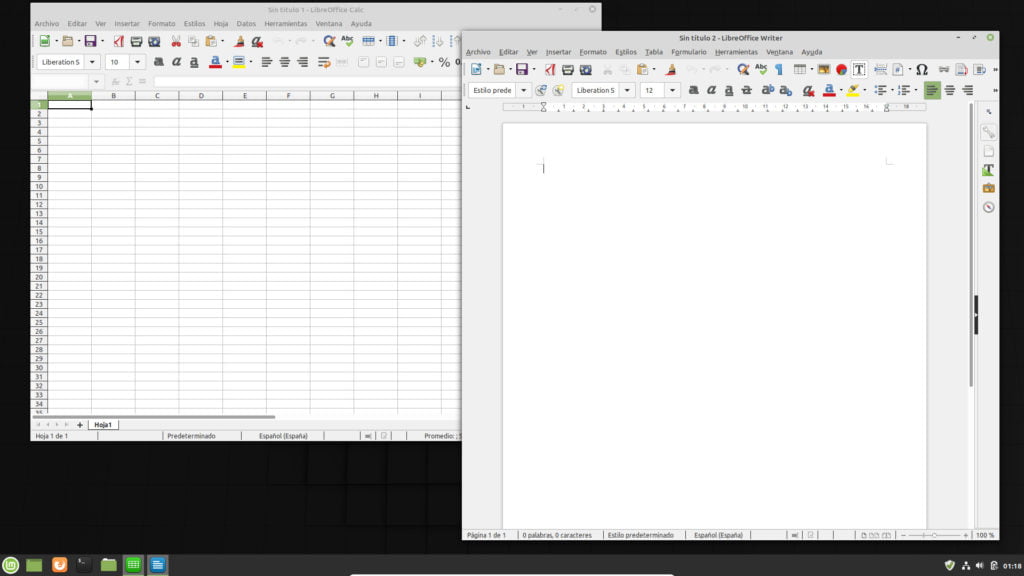Toggle bold in Writer formatting bar
Image resolution: width=1024 pixels, height=576 pixels.
[694, 91]
